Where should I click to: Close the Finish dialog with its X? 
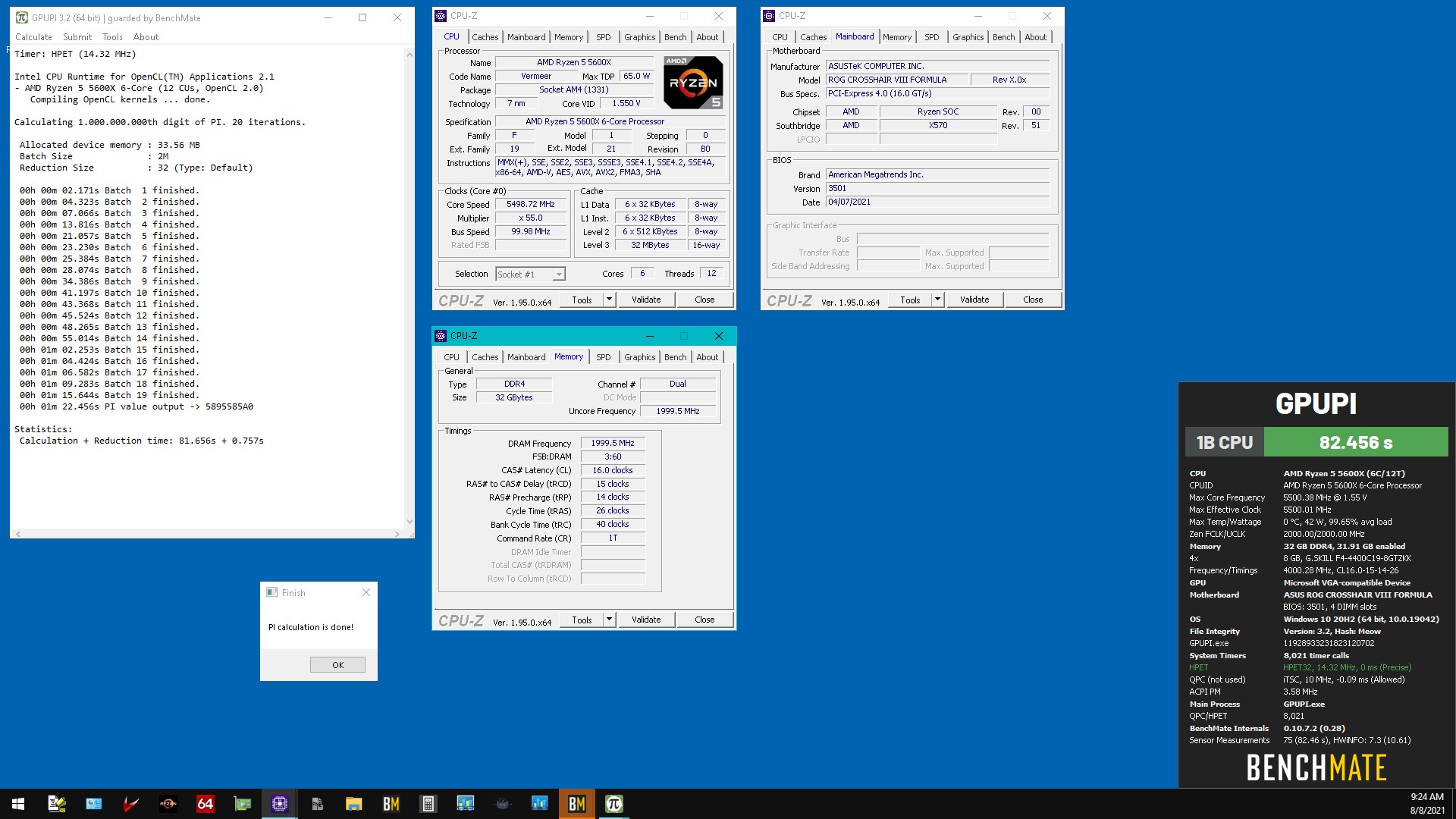[x=366, y=592]
